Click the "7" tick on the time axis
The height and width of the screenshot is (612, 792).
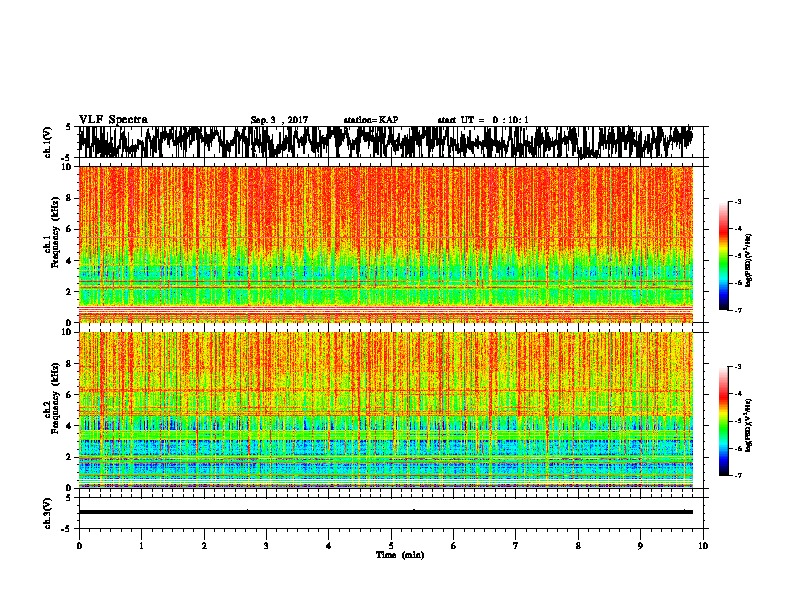click(516, 546)
